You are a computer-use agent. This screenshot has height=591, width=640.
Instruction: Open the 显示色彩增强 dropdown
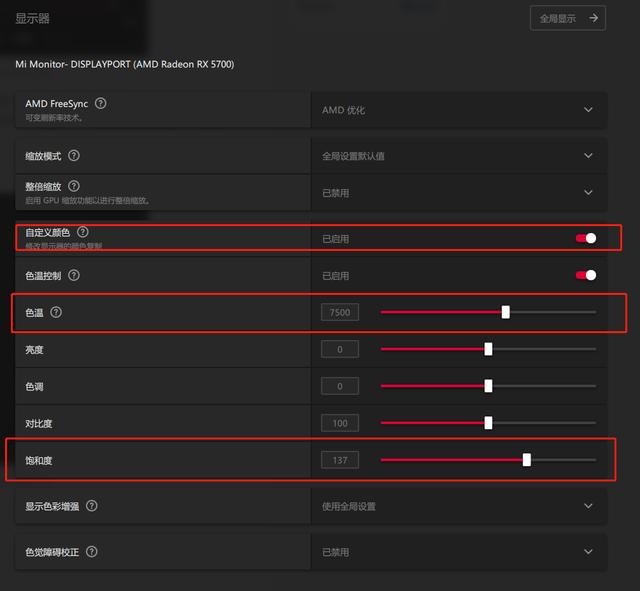coord(588,506)
